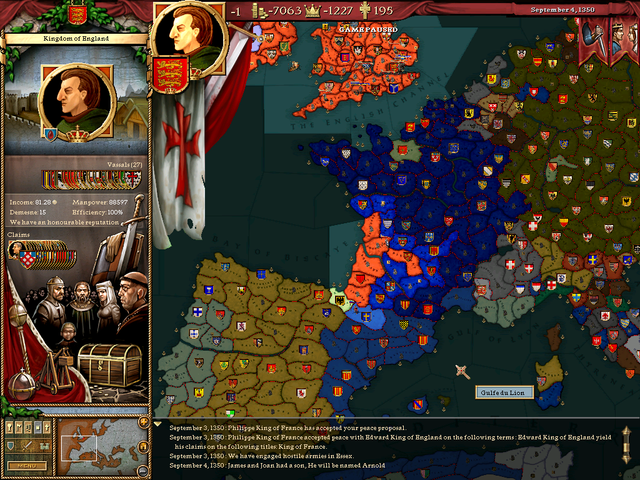Switch to the cross-marked map mode button

(x=47, y=427)
